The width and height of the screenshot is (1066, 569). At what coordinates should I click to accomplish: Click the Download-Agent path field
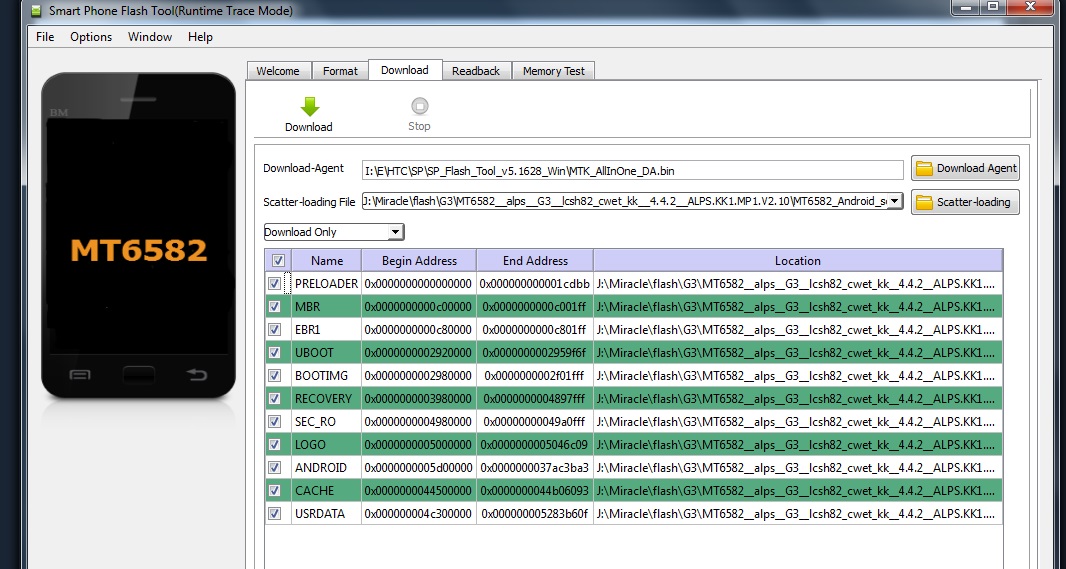click(x=632, y=171)
